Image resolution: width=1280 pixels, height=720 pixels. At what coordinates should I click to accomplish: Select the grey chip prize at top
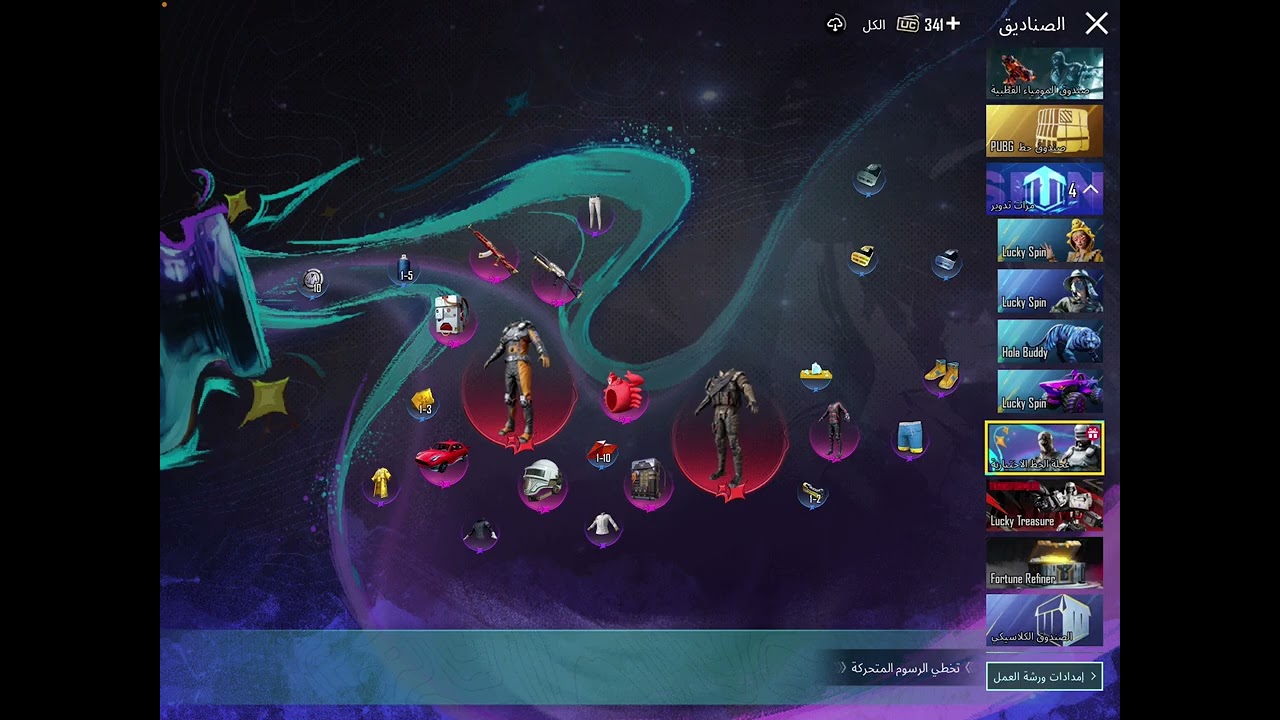[x=868, y=178]
